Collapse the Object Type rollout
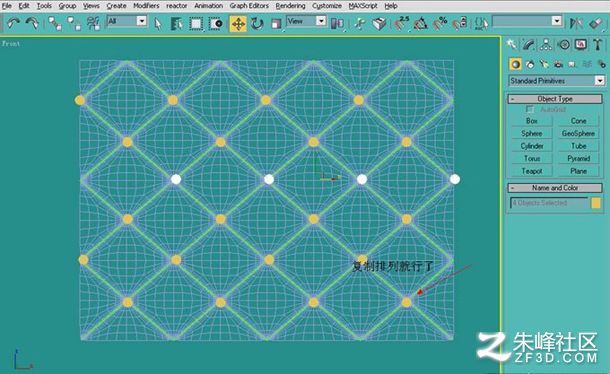 (x=555, y=99)
